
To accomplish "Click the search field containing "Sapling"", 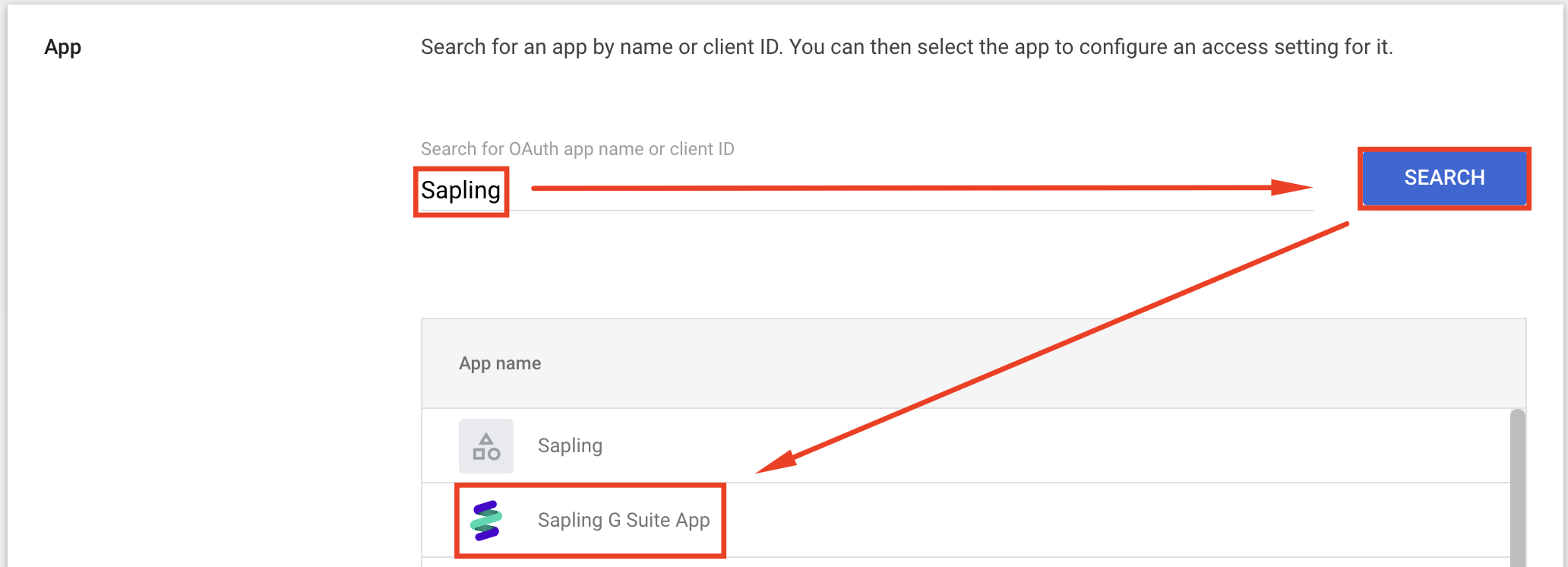I will point(460,191).
